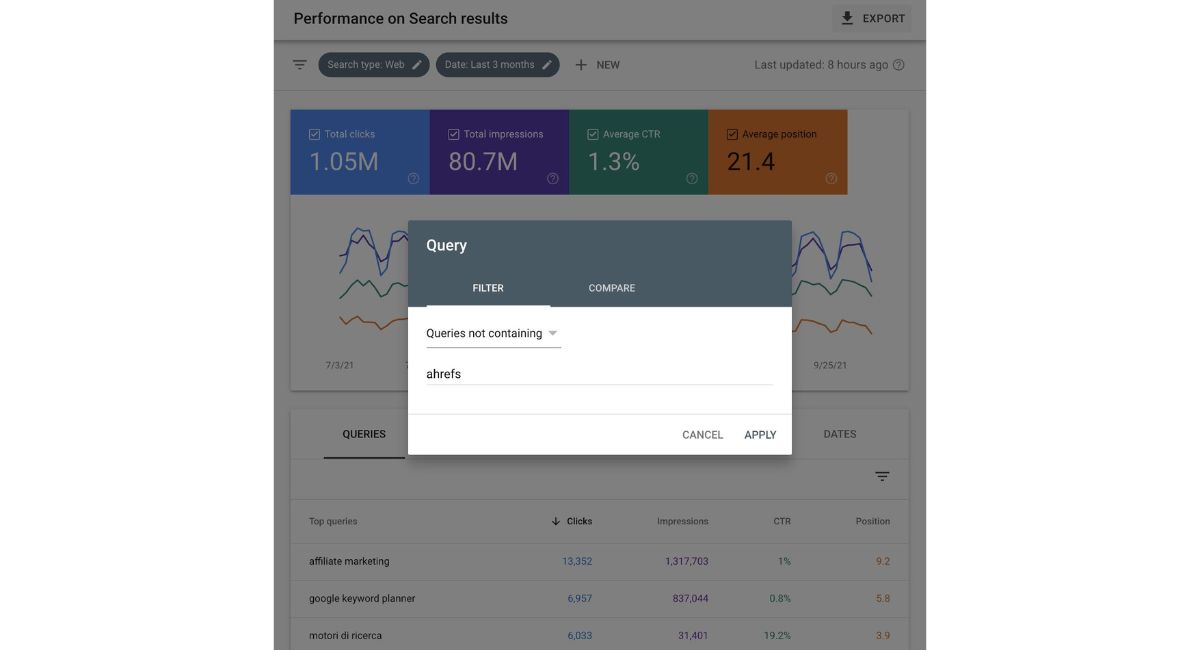Click the 0.8% CTR value
Screen dimensions: 1200x650
pyautogui.click(x=780, y=599)
